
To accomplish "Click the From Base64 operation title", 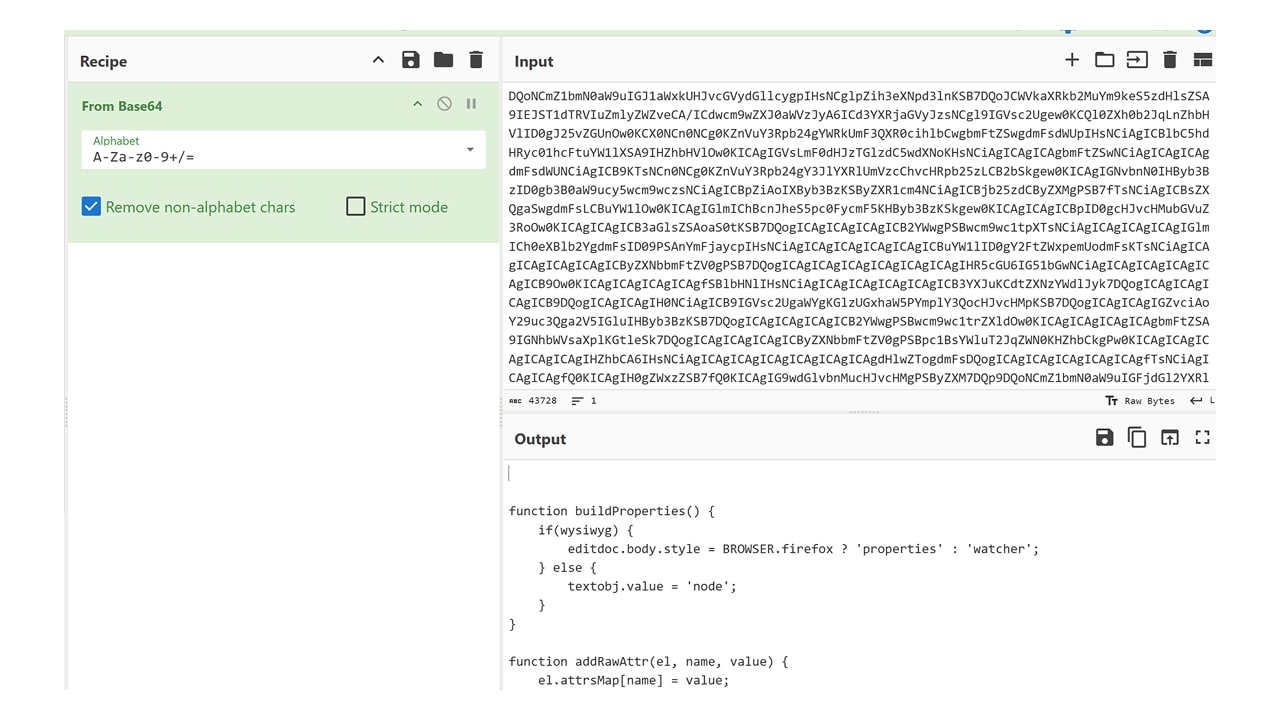I will click(x=122, y=106).
